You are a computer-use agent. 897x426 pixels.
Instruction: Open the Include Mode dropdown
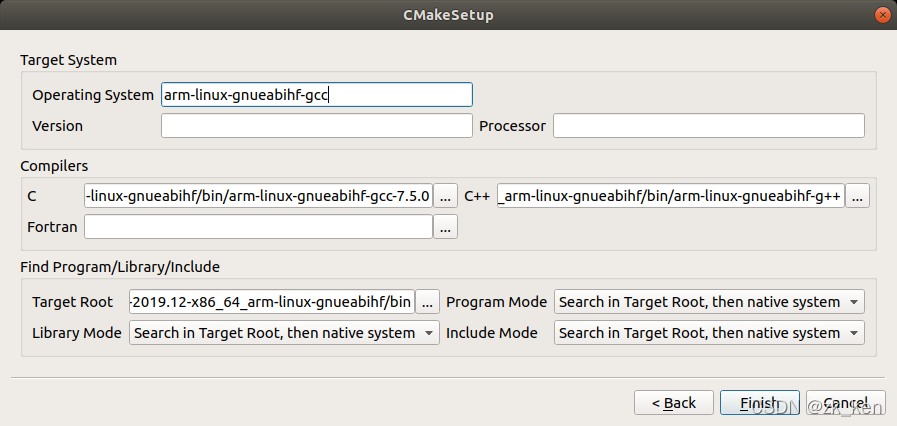(709, 333)
